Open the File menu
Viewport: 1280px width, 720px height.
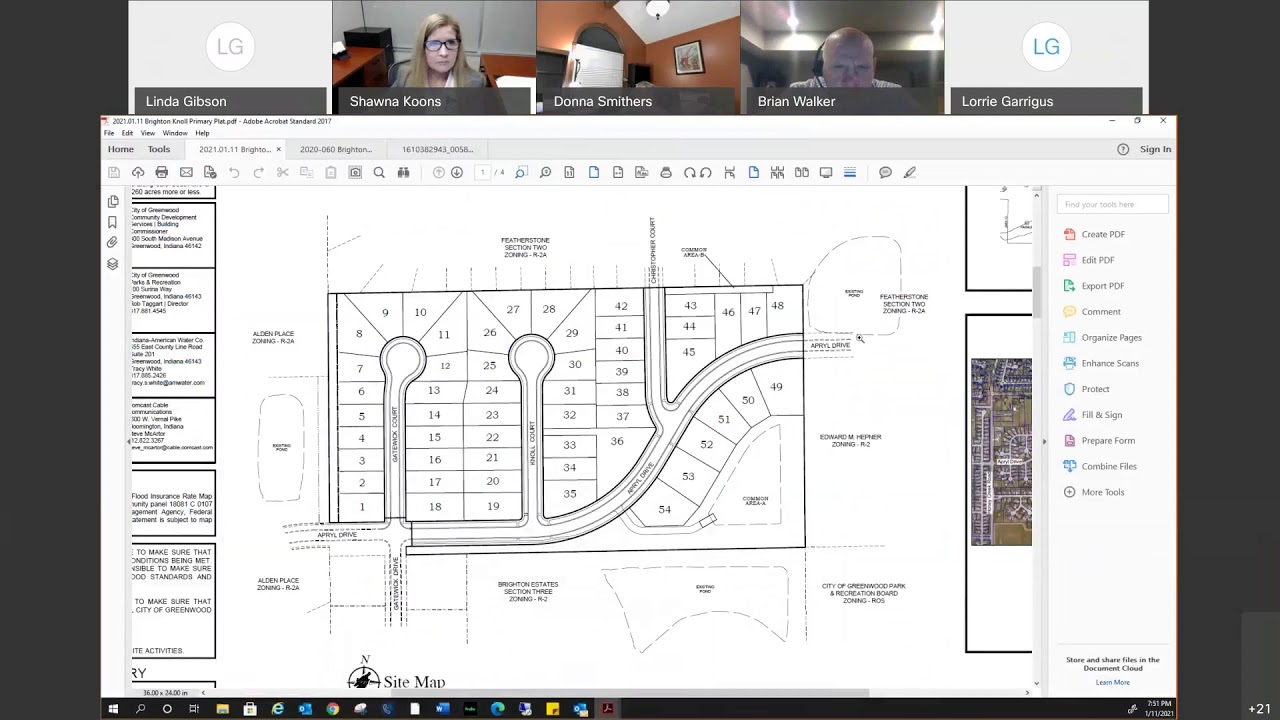109,133
